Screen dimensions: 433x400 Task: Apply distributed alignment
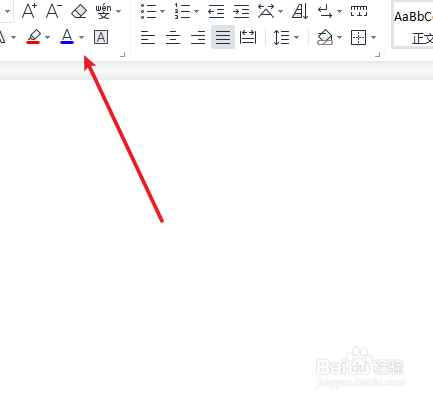248,37
